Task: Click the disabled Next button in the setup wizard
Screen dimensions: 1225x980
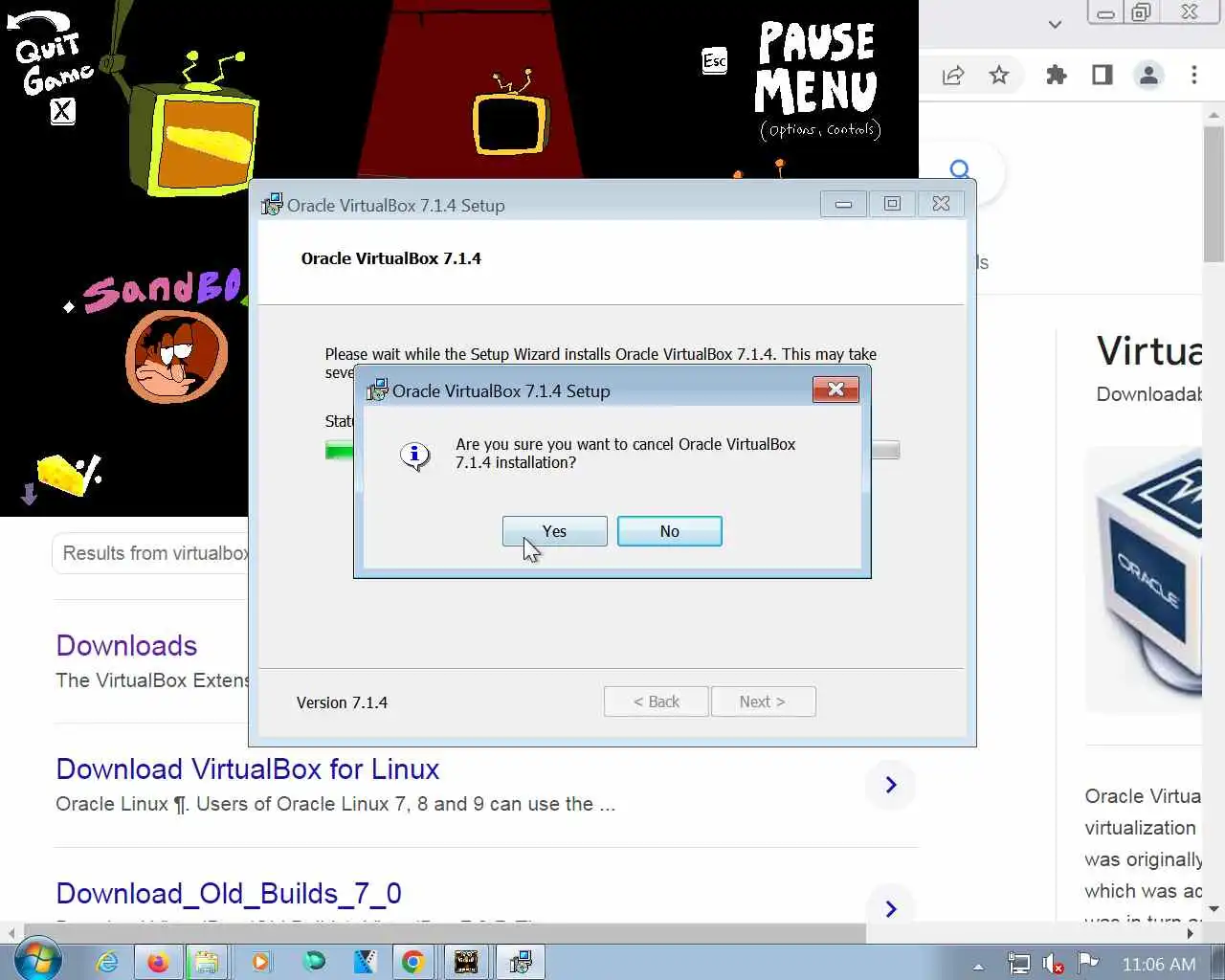Action: pyautogui.click(x=763, y=702)
